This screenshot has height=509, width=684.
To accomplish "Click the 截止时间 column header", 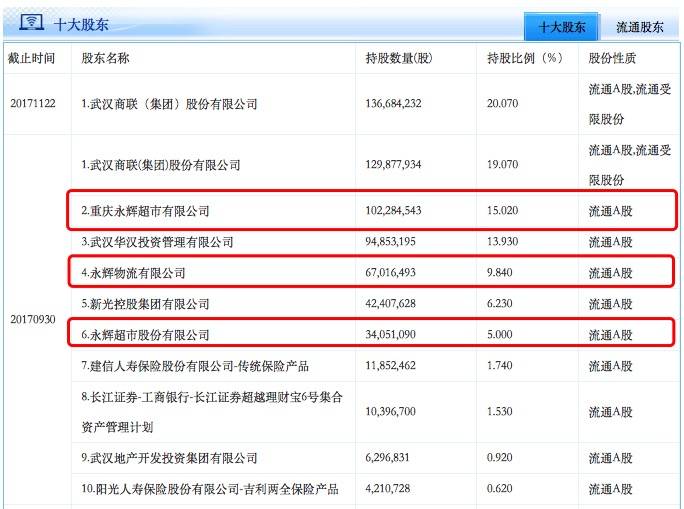I will (x=31, y=58).
